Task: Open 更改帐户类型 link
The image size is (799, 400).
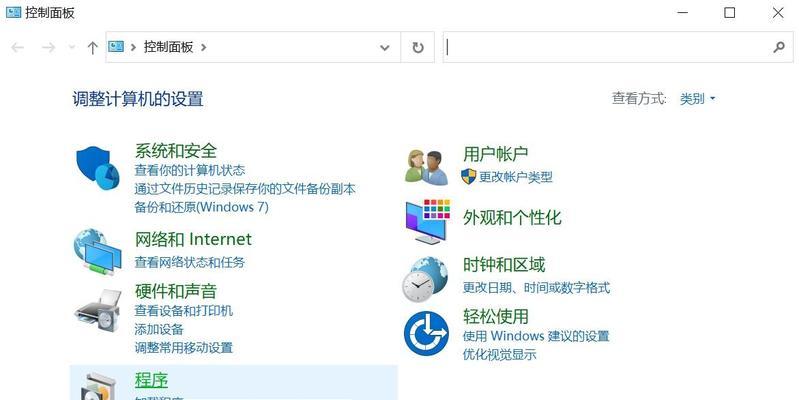Action: tap(516, 177)
